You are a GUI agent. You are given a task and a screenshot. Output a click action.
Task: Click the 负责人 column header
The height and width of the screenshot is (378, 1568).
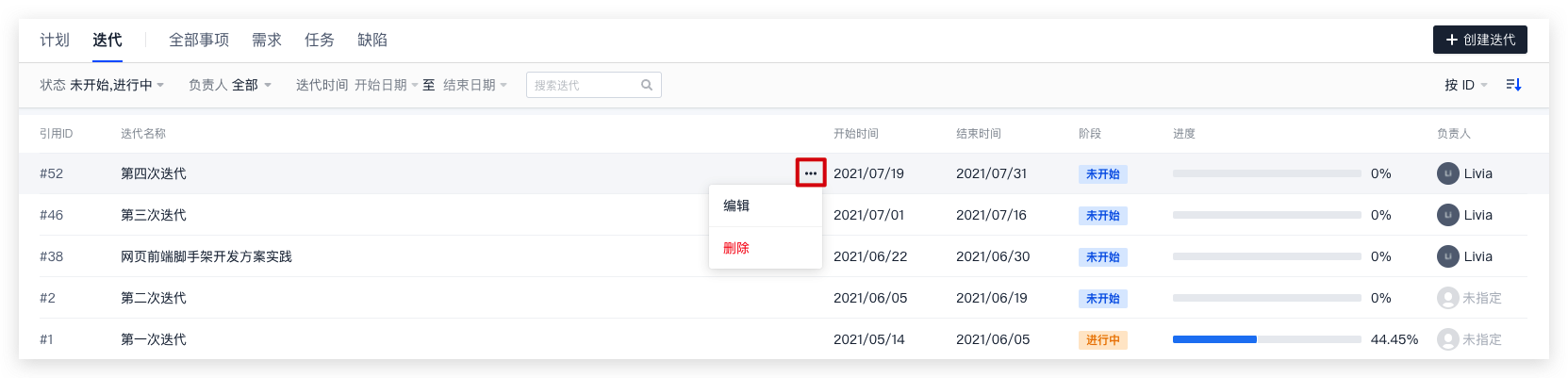pos(1454,134)
